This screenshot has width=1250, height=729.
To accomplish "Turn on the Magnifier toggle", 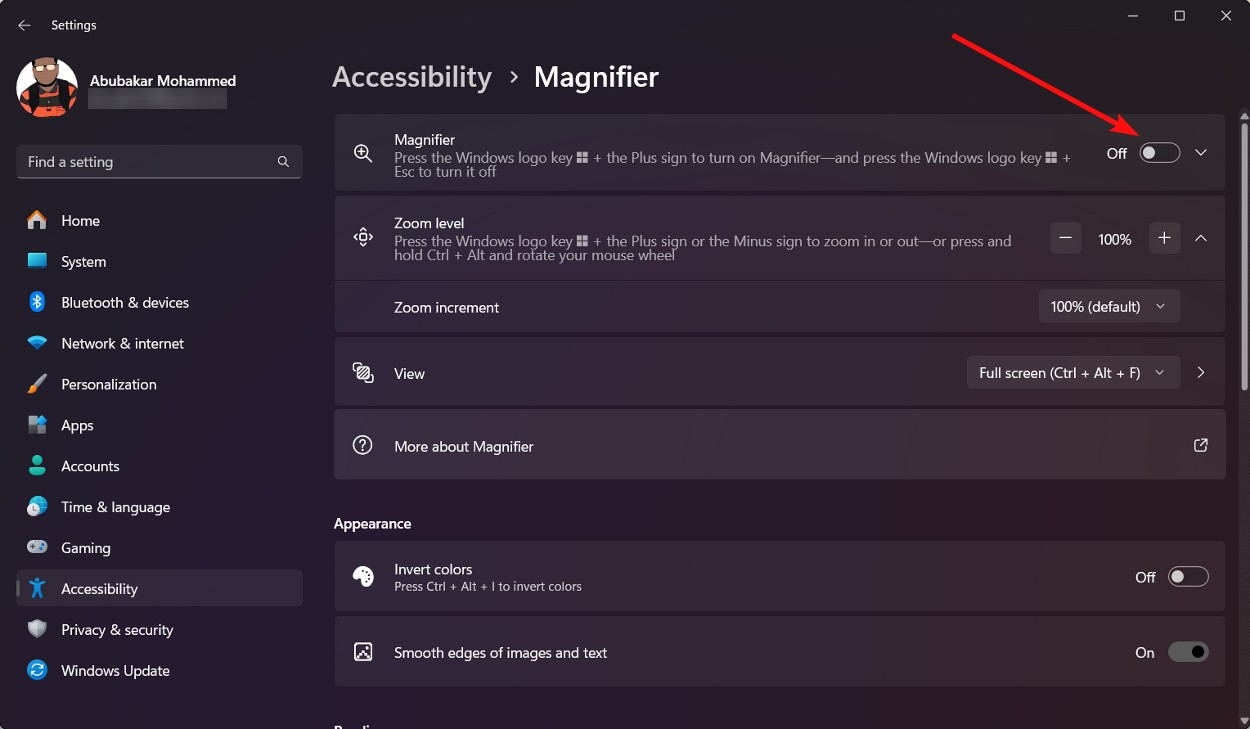I will pyautogui.click(x=1159, y=153).
